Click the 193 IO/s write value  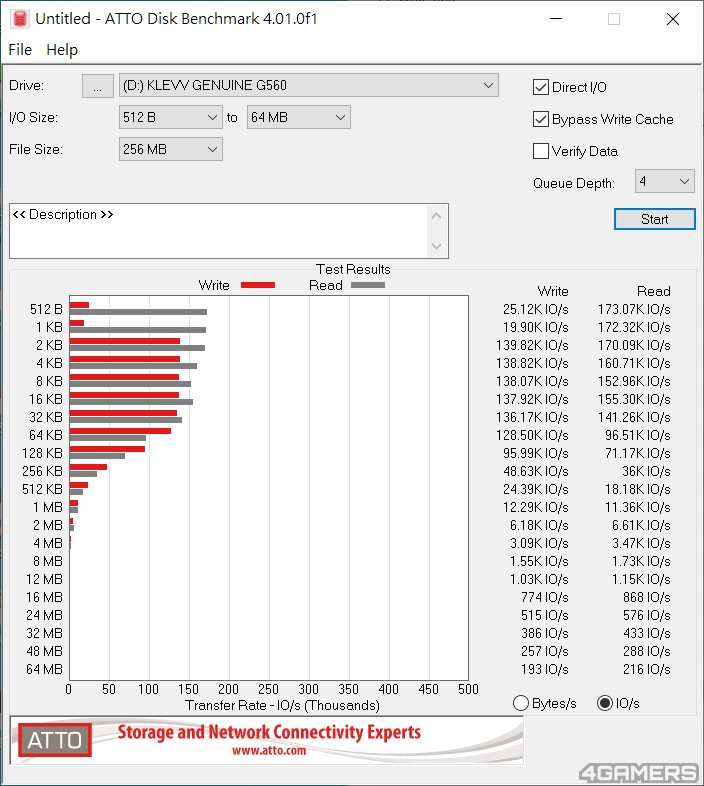click(545, 669)
